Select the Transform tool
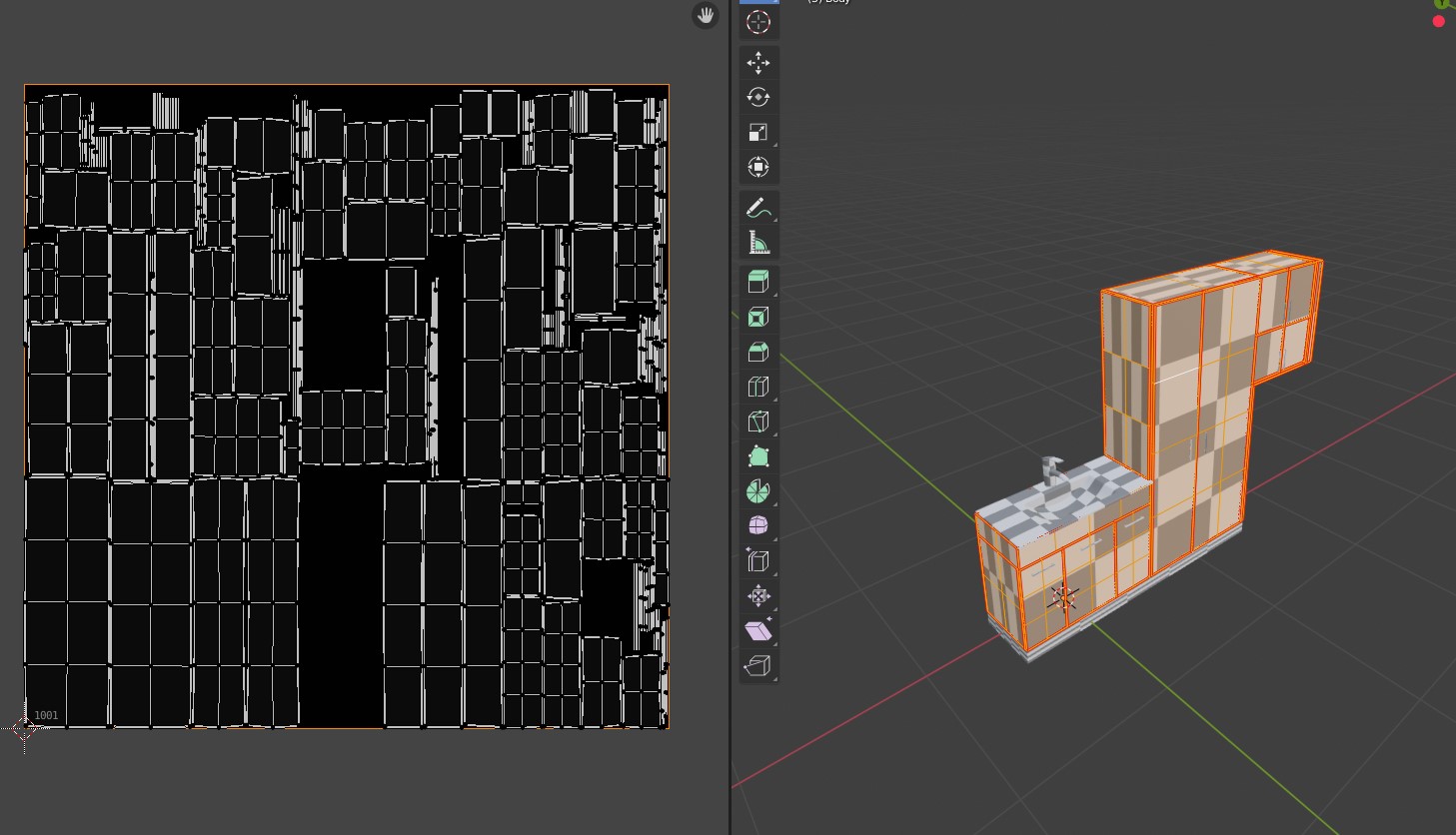 pos(758,167)
